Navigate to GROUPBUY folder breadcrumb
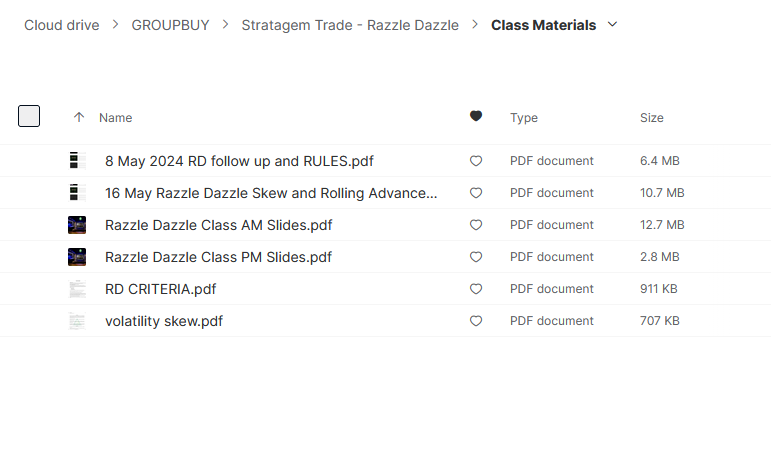The image size is (771, 454). point(170,25)
